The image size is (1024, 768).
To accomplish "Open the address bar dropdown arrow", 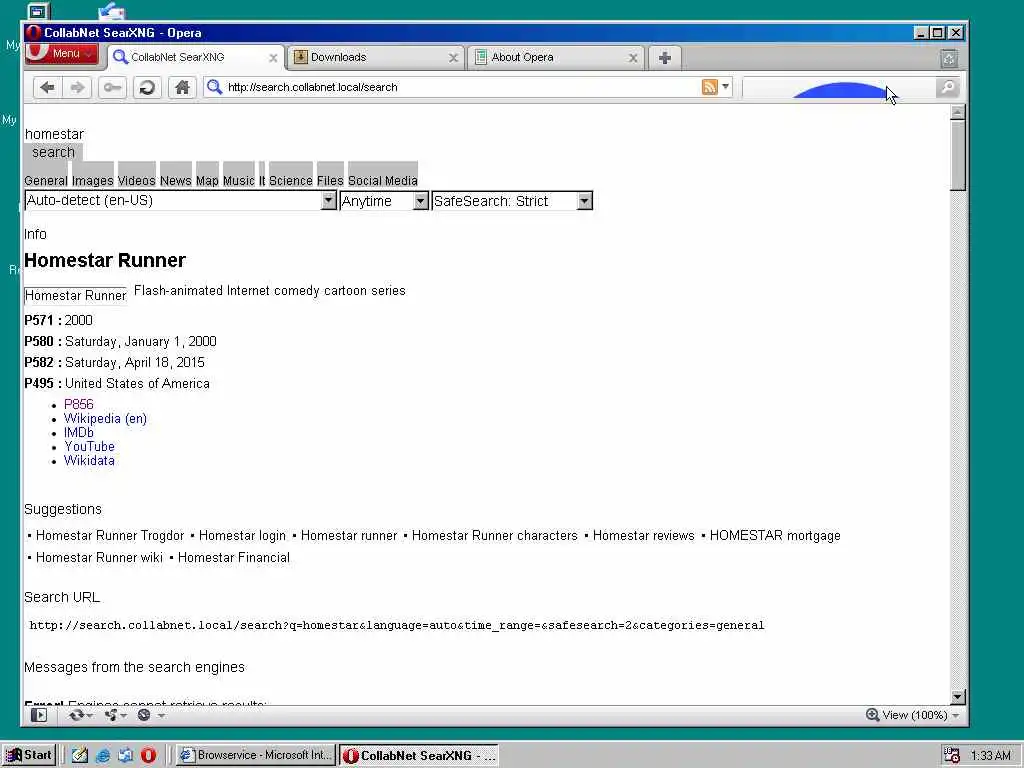I will coord(725,87).
